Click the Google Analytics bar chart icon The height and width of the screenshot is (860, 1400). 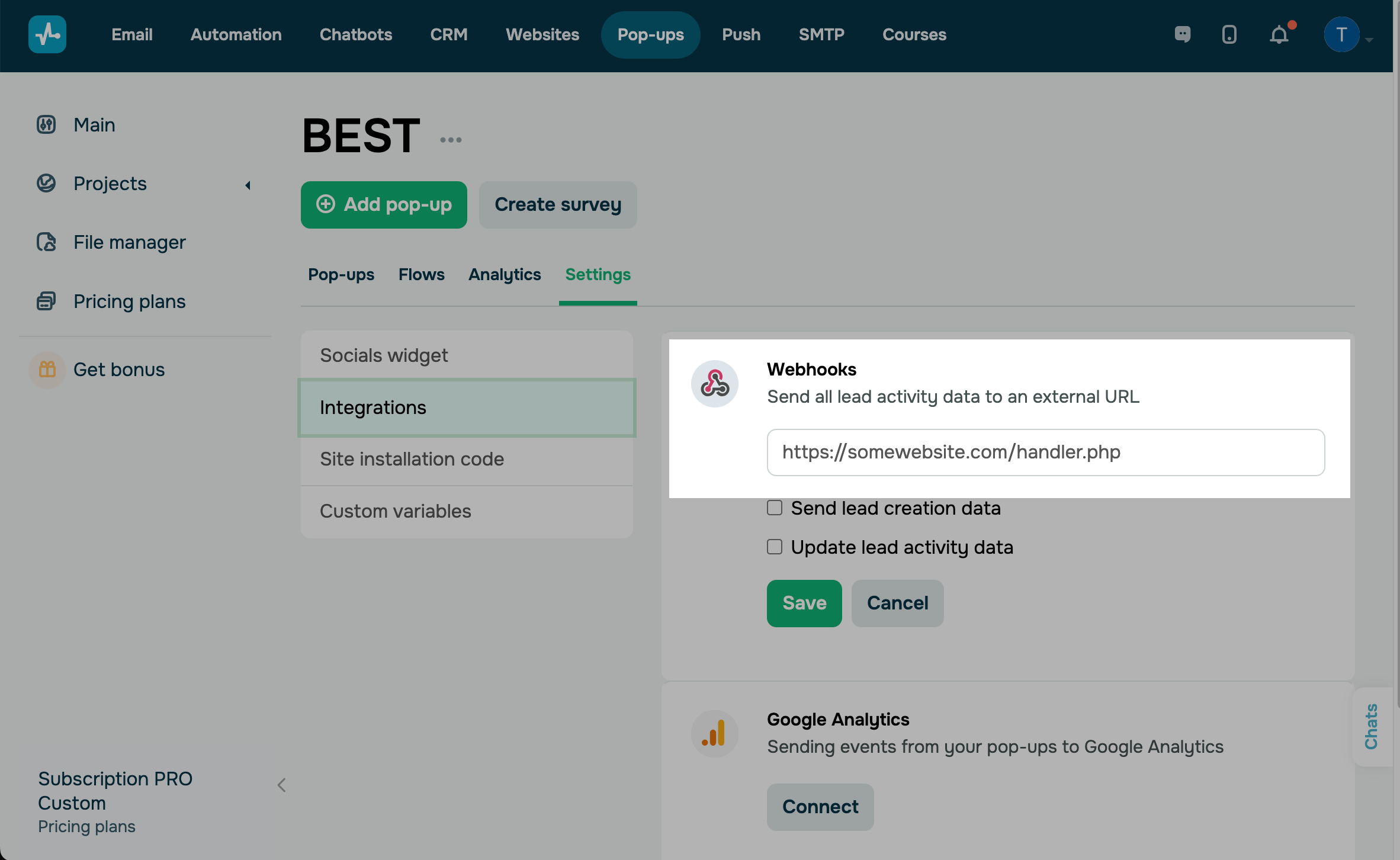[x=715, y=734]
